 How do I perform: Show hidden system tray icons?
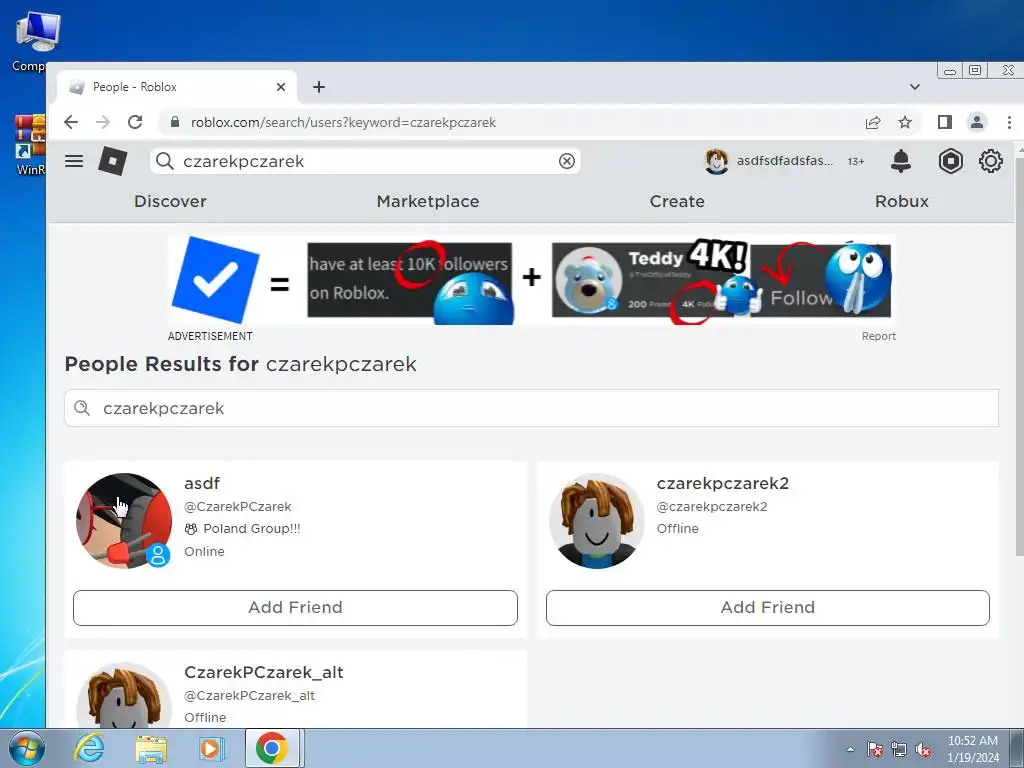point(850,749)
